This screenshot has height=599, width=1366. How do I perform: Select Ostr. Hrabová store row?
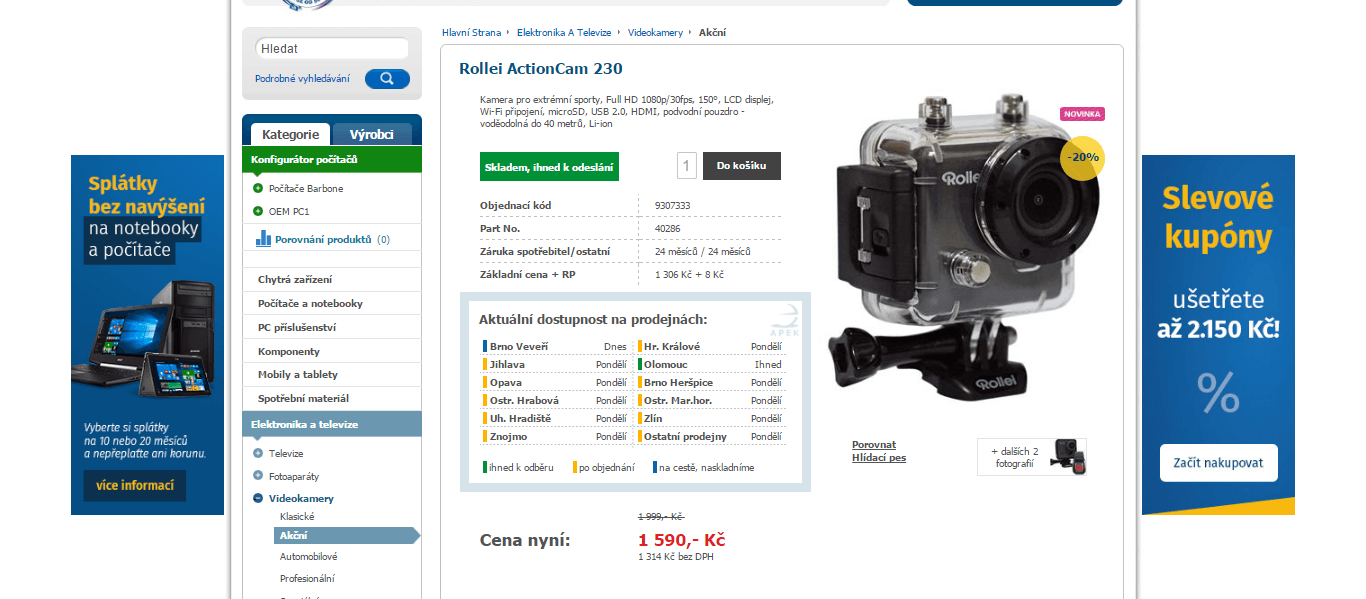coord(555,401)
